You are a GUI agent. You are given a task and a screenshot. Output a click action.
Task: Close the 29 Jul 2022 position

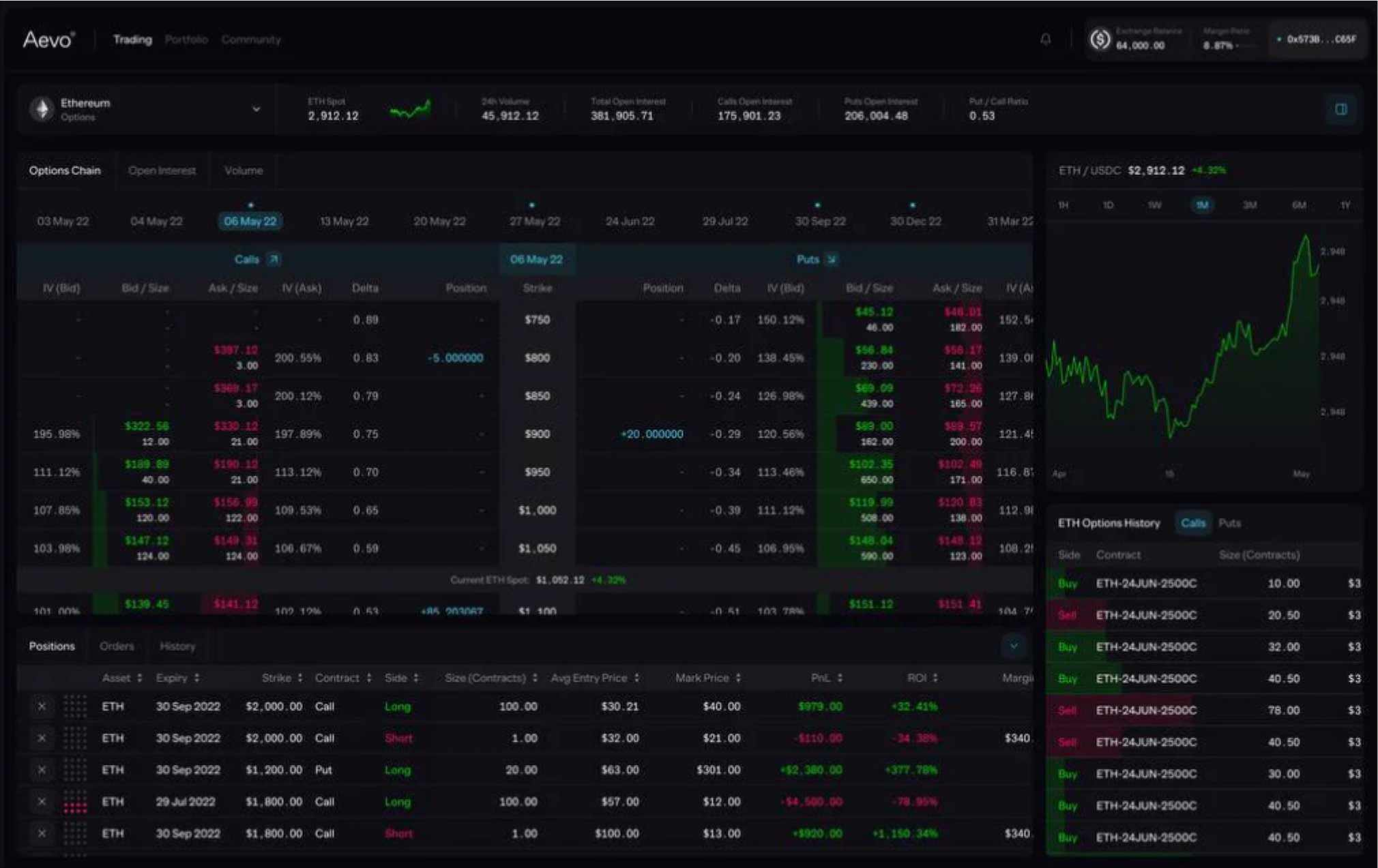(x=42, y=801)
